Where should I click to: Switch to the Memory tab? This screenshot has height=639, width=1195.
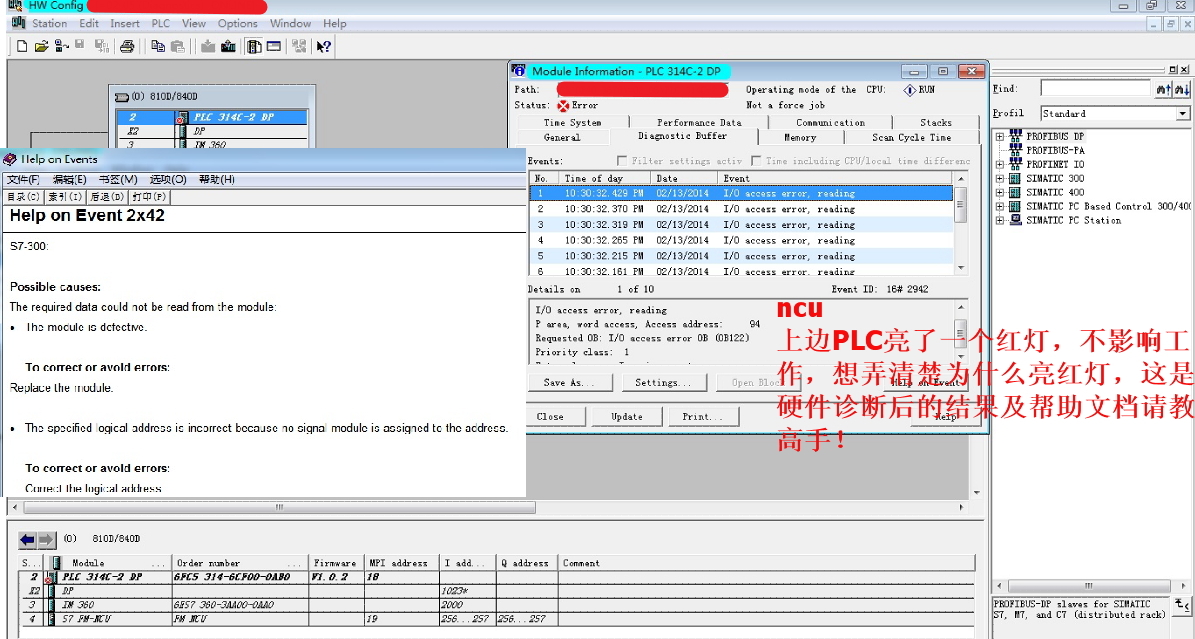point(800,137)
